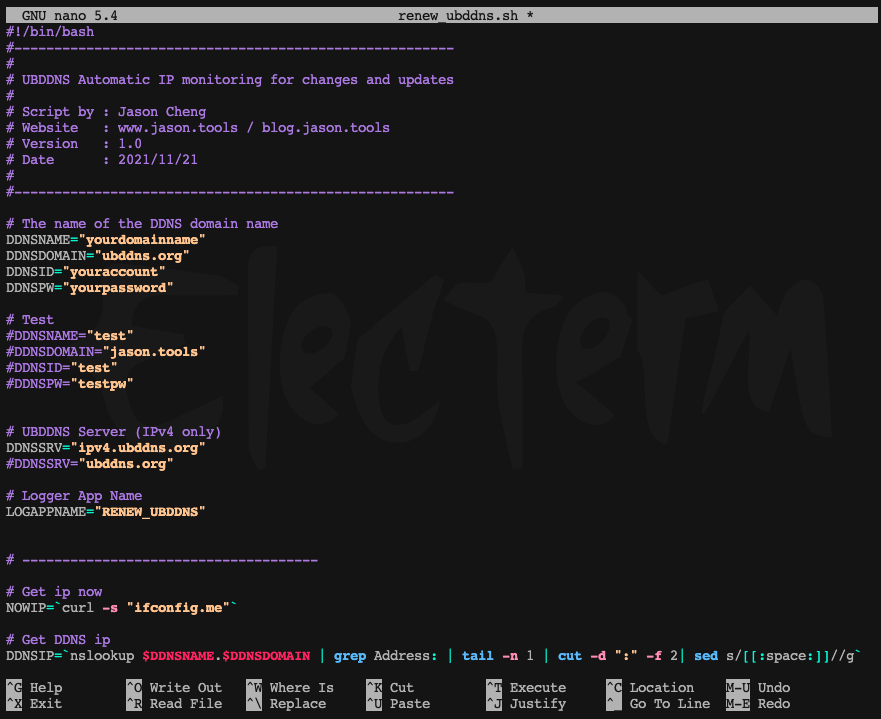Click the "jason.tools" domain value

pos(154,352)
